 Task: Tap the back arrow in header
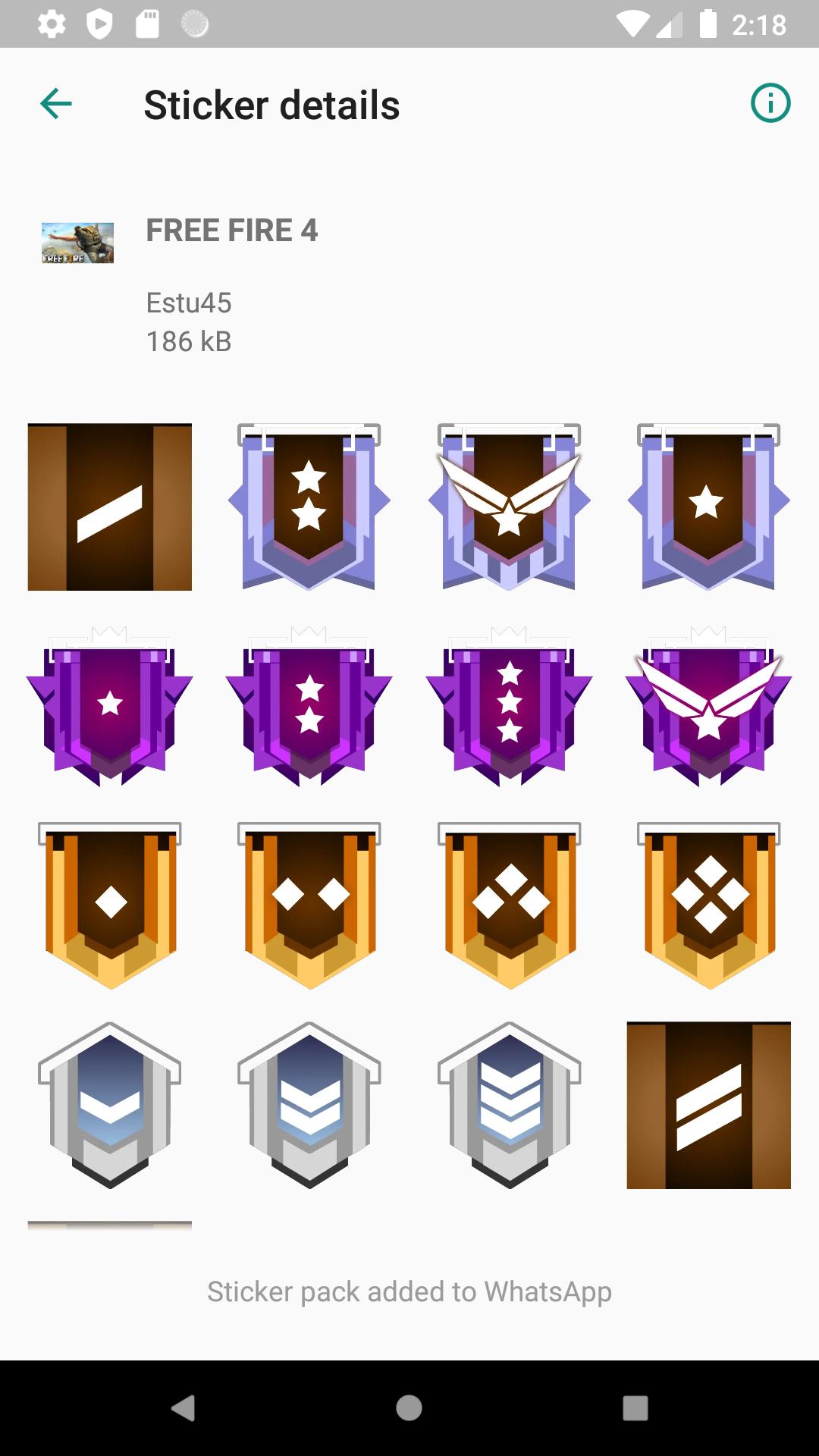pos(56,104)
